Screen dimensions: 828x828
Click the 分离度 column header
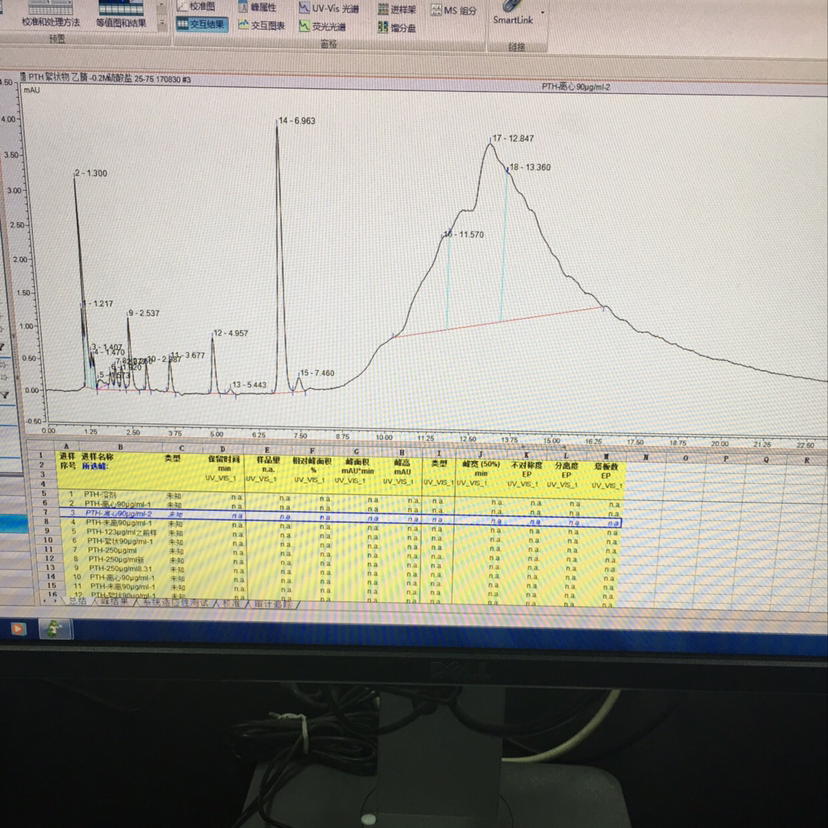(x=567, y=466)
